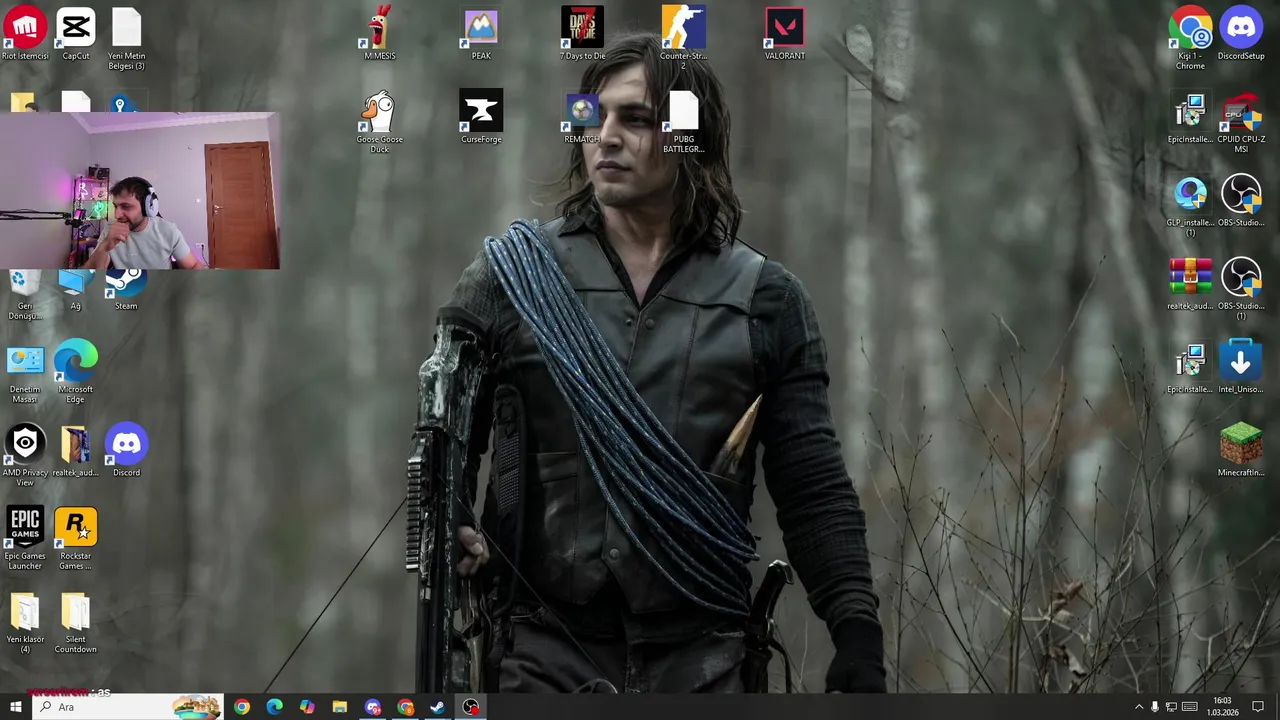The width and height of the screenshot is (1280, 720).
Task: Open the VALORANT desktop shortcut
Action: 785,33
